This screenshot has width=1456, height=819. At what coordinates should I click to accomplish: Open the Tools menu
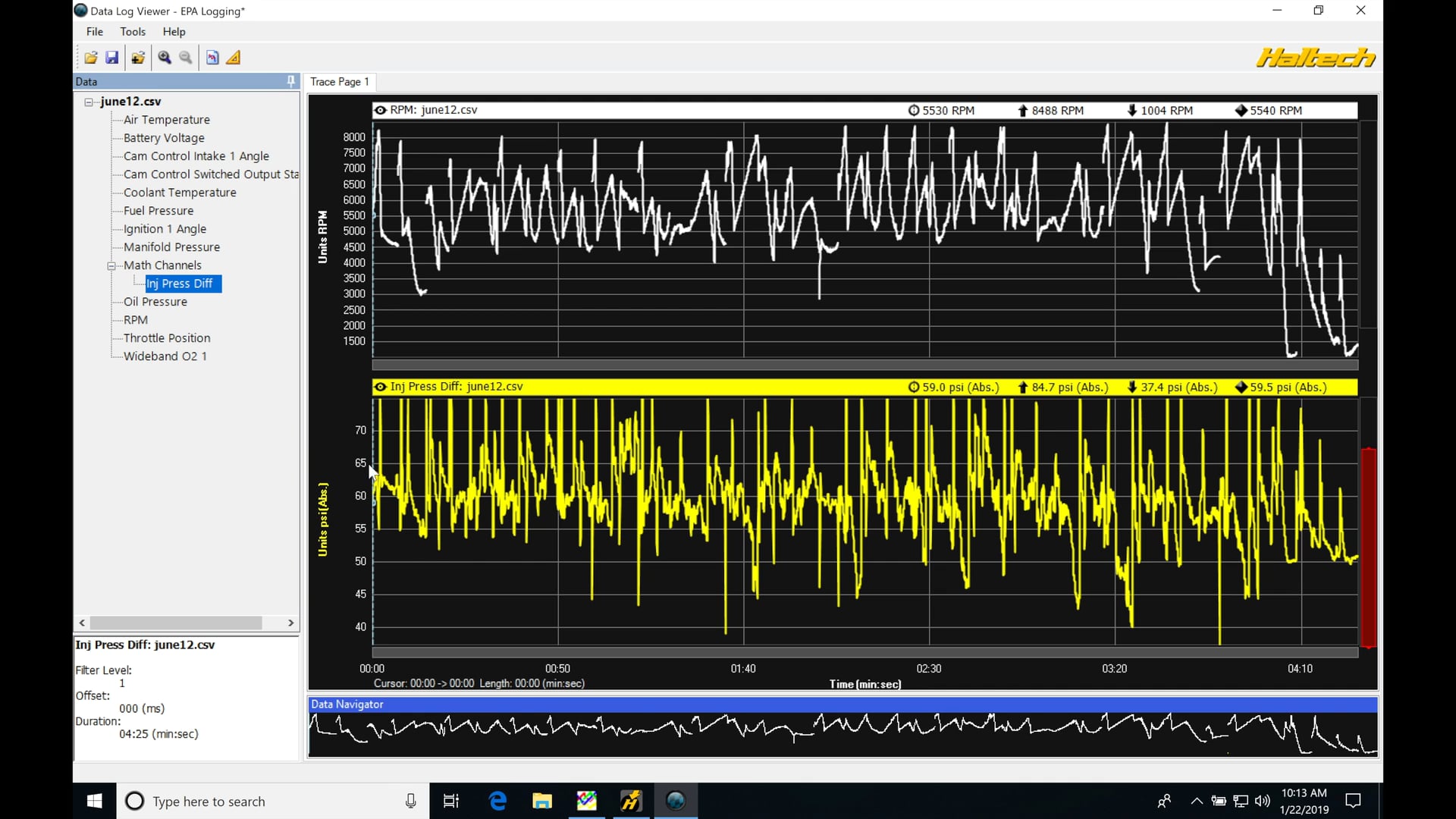click(x=133, y=32)
